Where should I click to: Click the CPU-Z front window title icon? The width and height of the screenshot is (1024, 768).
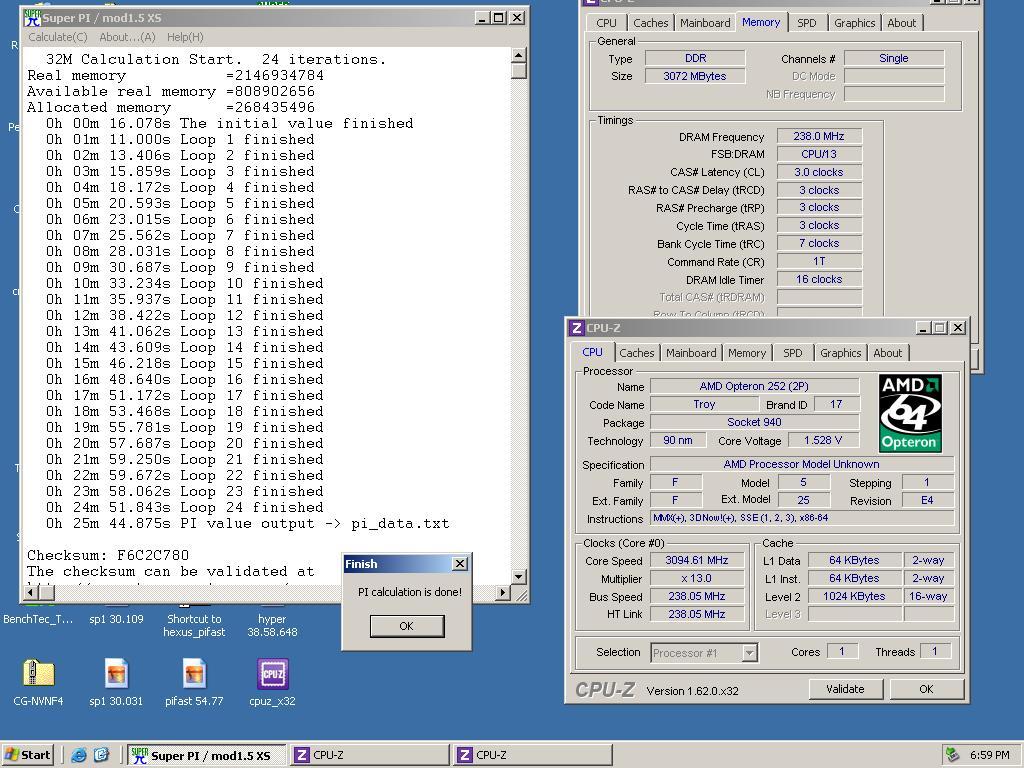[x=576, y=328]
